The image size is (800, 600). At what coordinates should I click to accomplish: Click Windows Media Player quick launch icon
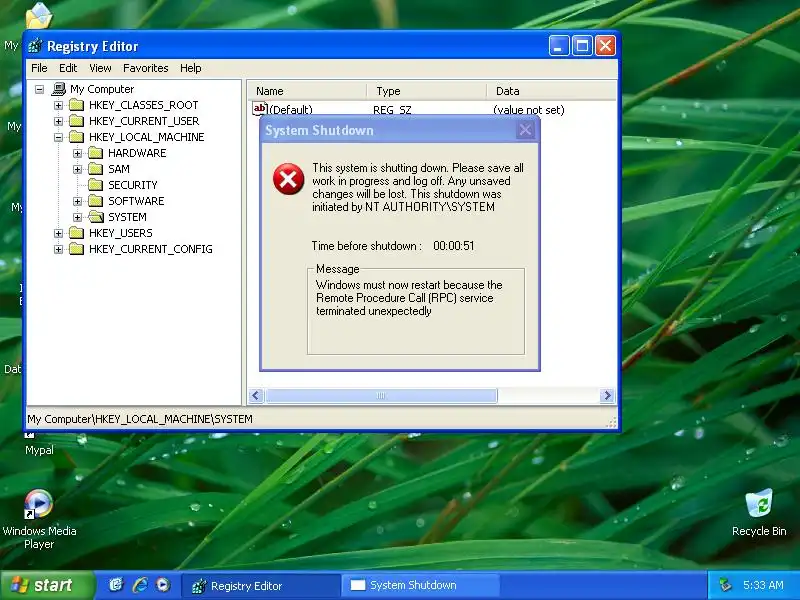(x=163, y=585)
